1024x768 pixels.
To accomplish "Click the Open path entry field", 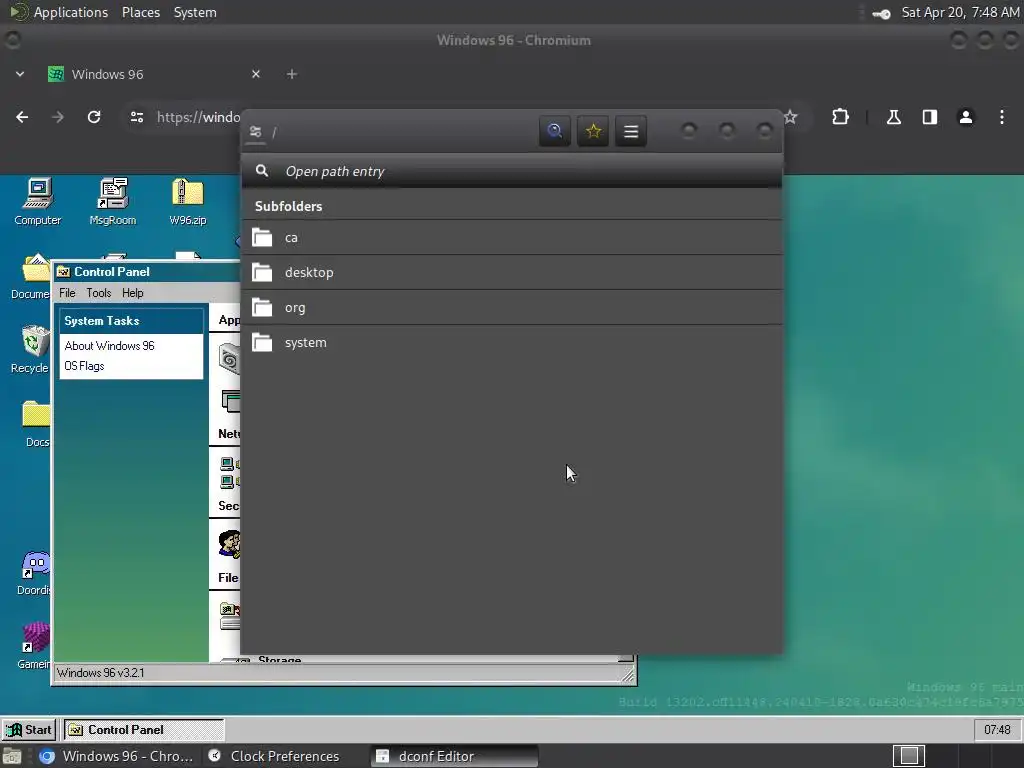I will point(512,171).
